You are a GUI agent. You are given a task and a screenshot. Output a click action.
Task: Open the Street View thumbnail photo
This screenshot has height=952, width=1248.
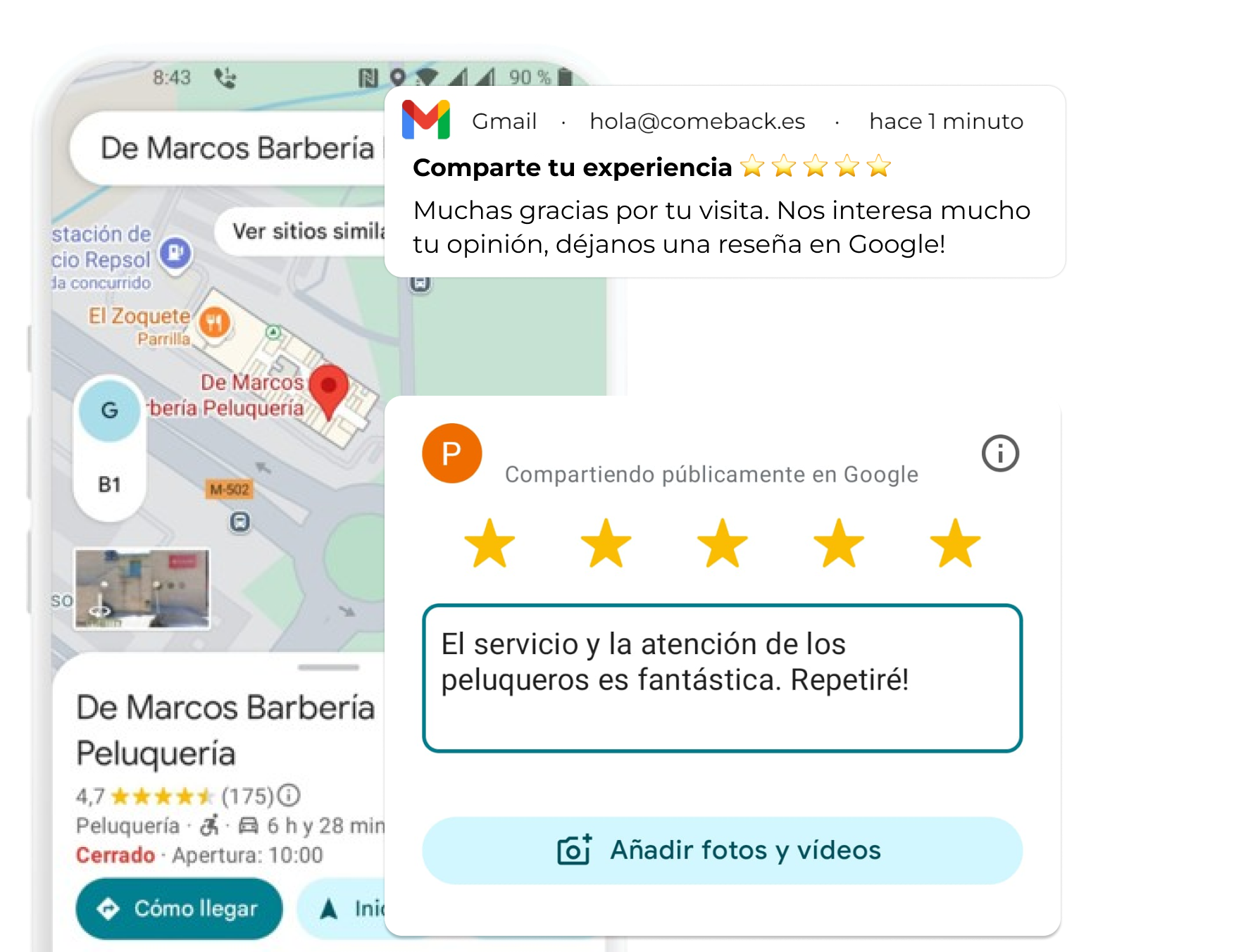tap(142, 589)
